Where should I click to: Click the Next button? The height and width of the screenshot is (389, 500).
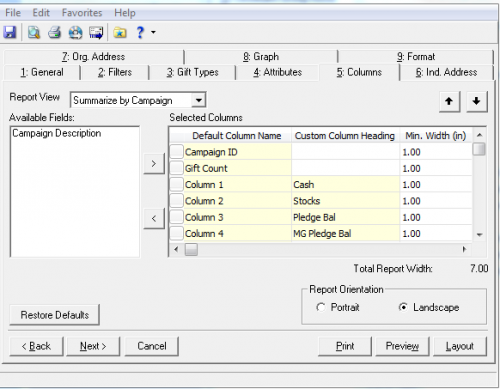click(x=93, y=346)
